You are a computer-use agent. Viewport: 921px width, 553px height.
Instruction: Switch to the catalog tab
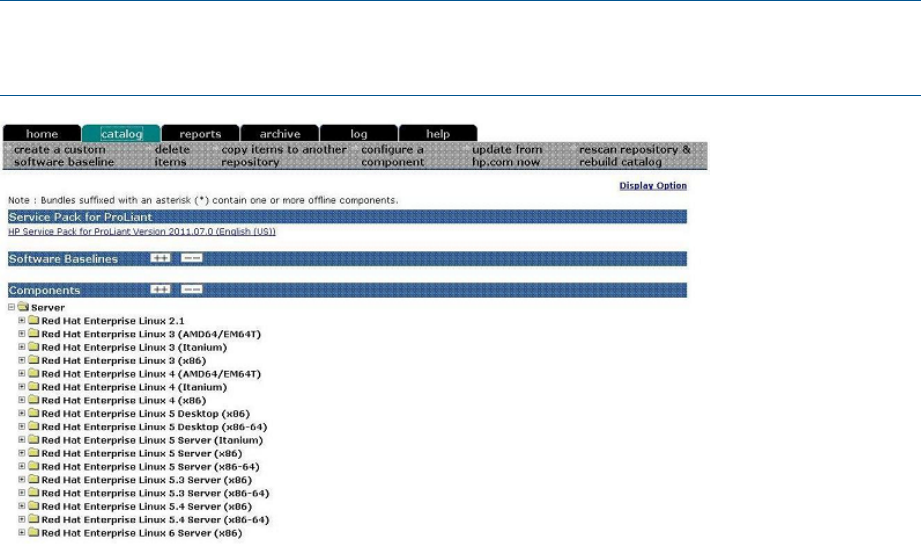point(121,133)
